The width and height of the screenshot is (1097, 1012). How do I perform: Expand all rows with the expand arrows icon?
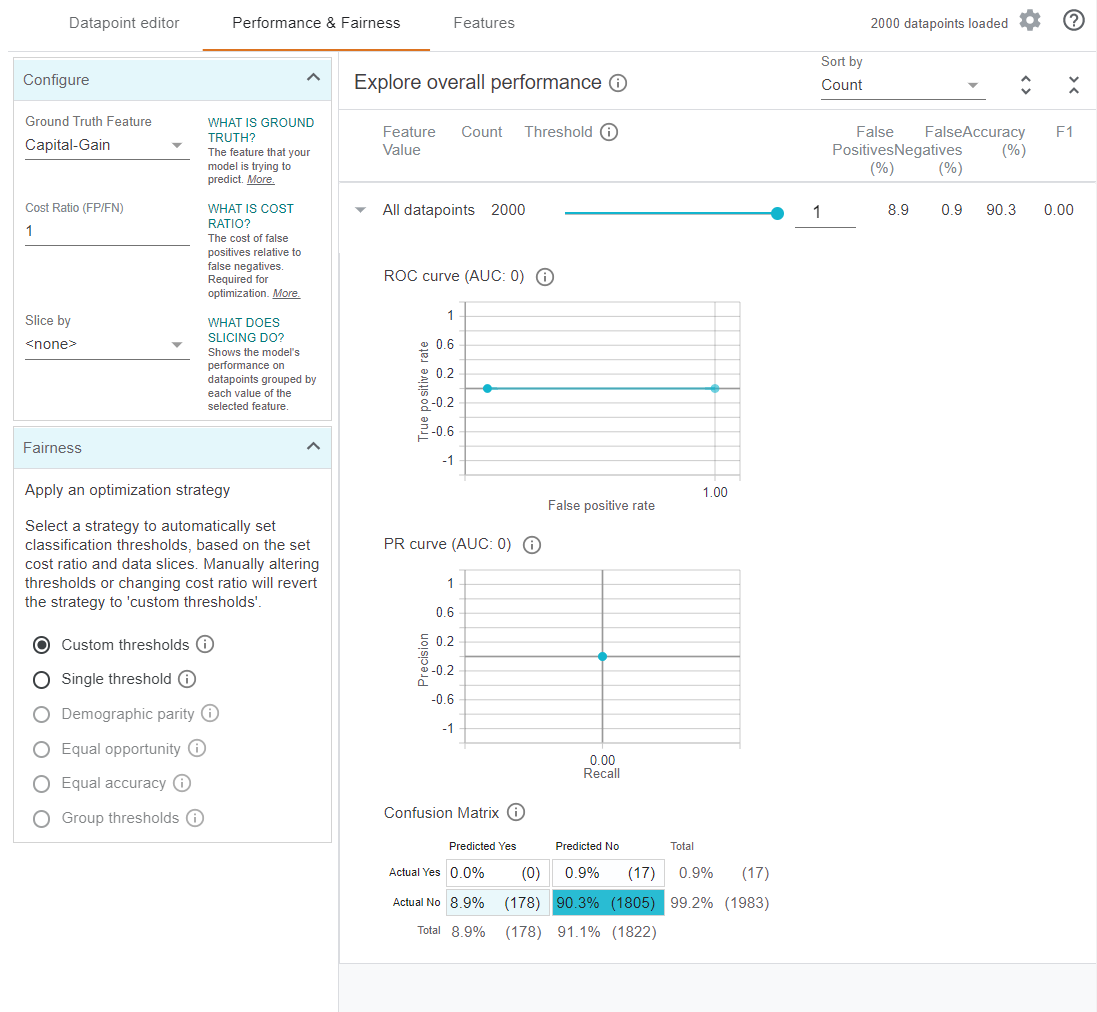(x=1025, y=86)
